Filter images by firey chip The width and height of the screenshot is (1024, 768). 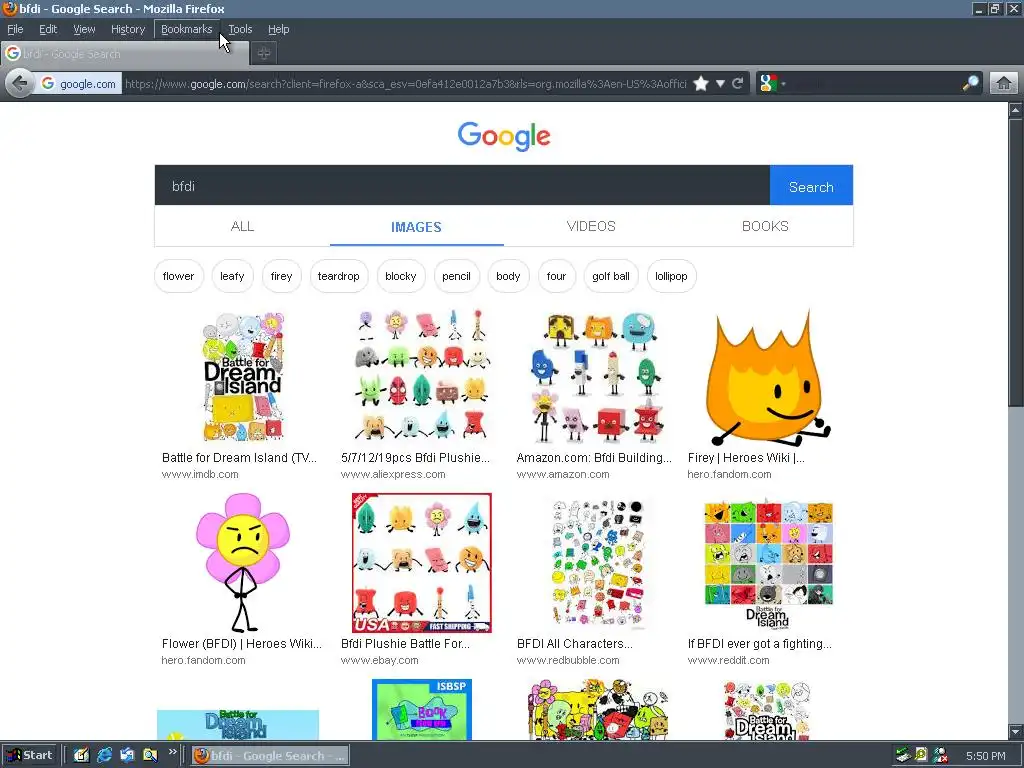click(x=281, y=276)
